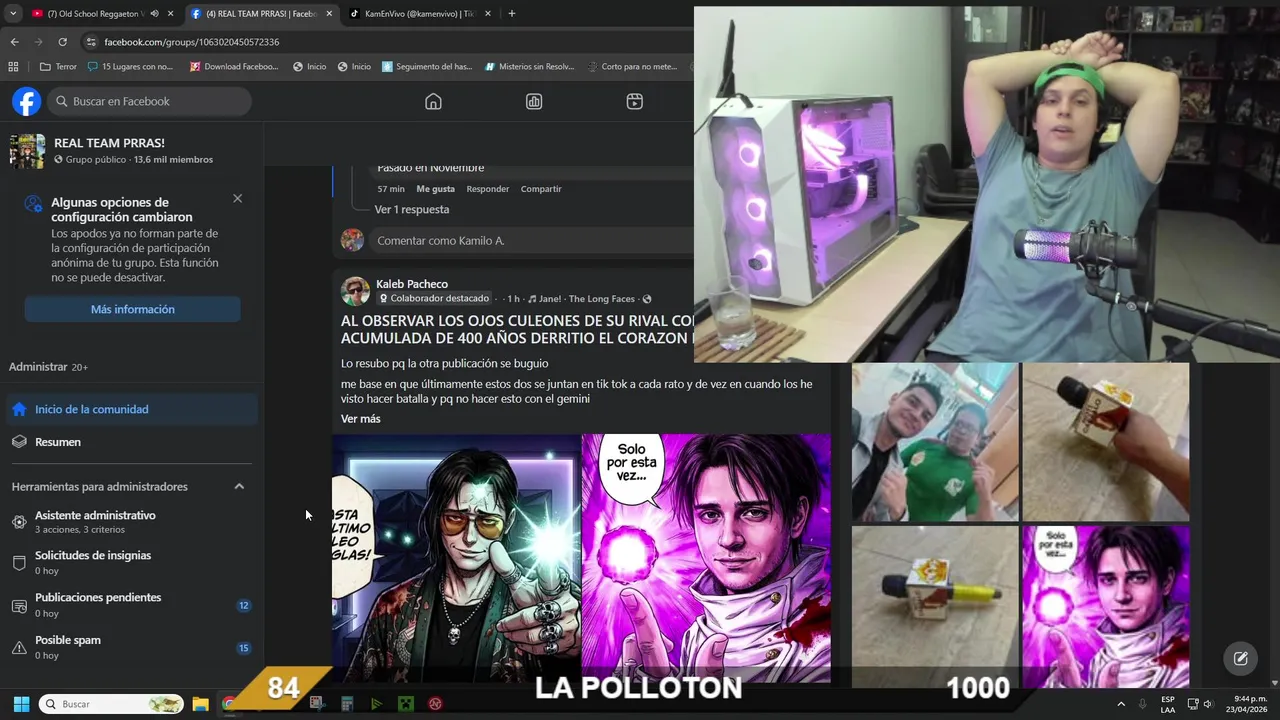Screen dimensions: 1280x720
Task: Reload the page
Action: tap(62, 42)
